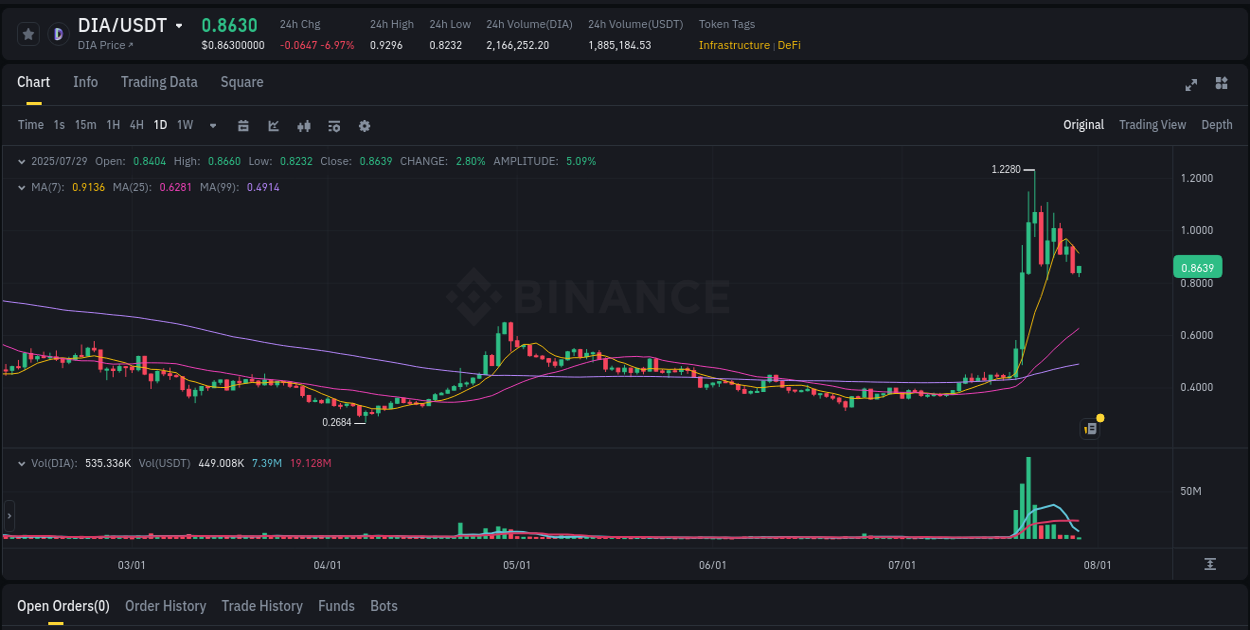Switch chart to Depth view
Viewport: 1250px width, 630px height.
(1217, 124)
